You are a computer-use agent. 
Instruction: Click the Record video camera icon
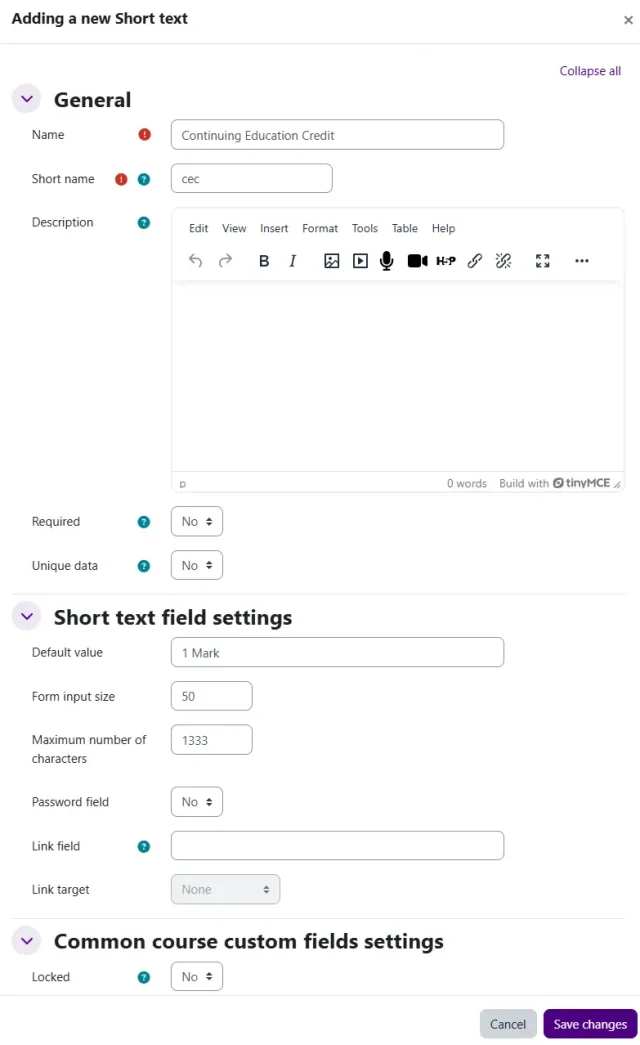pos(417,261)
